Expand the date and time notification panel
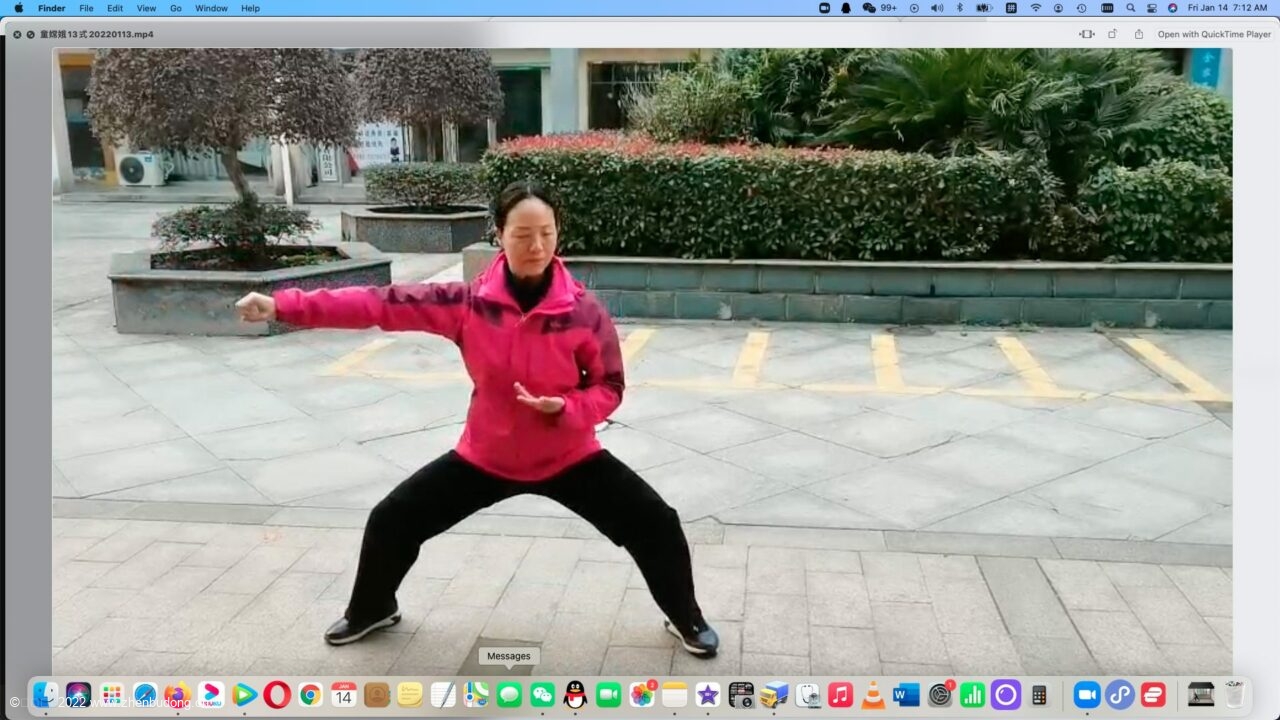 [x=1226, y=8]
